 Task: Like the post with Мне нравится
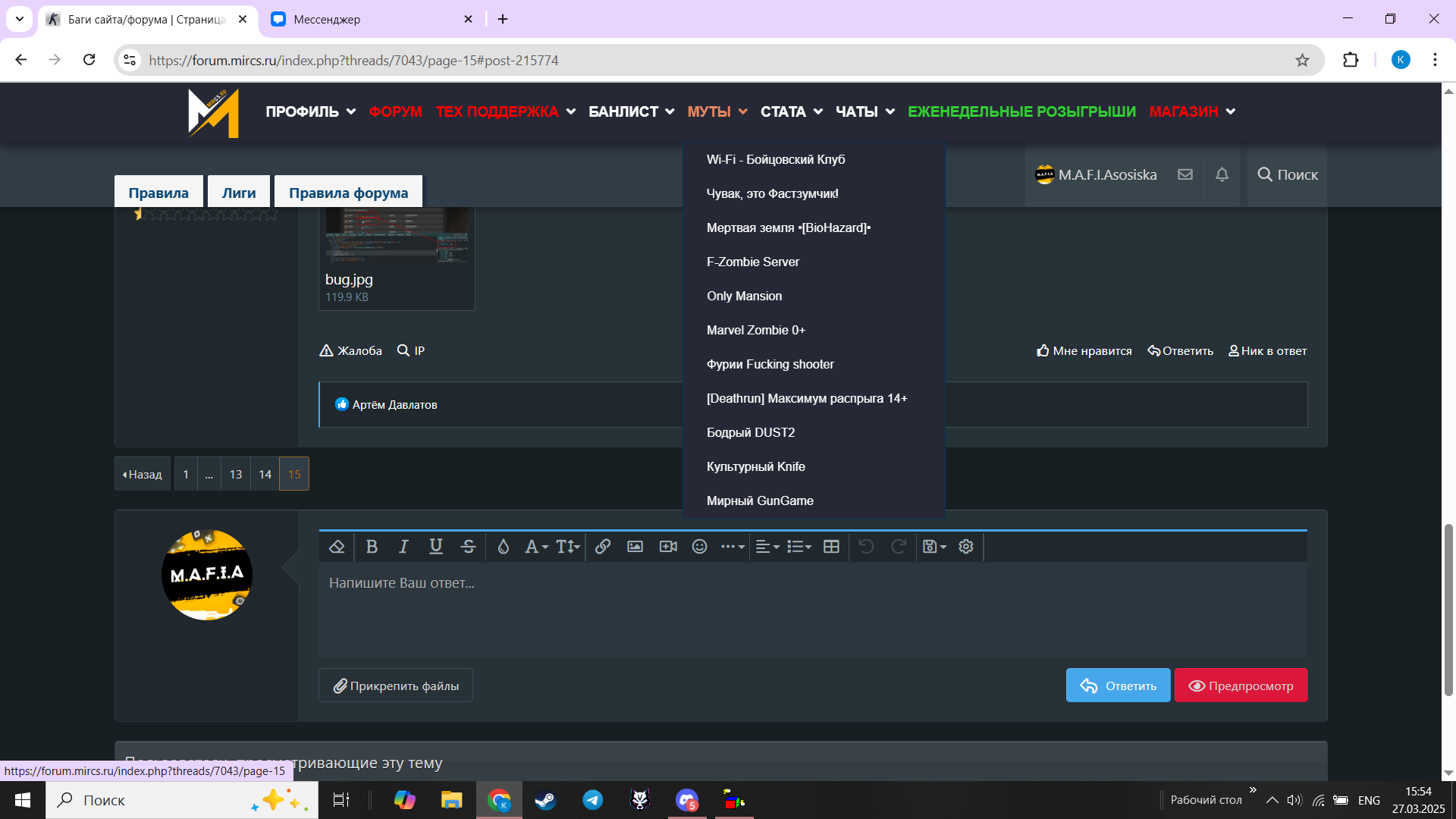1084,351
